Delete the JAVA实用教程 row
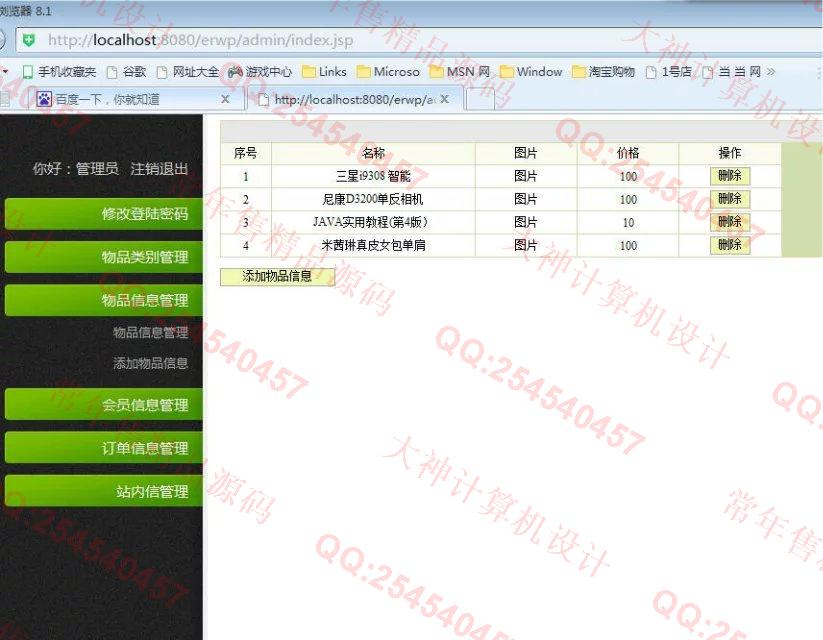 click(x=730, y=222)
